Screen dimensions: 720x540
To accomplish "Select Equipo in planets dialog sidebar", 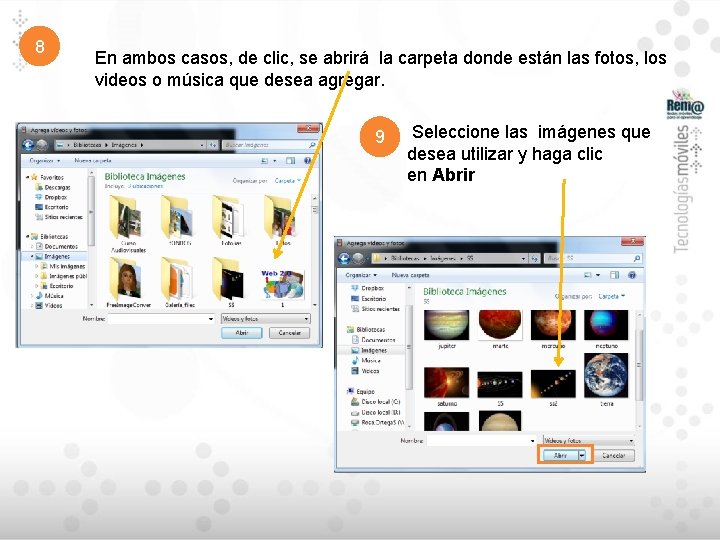I will click(361, 391).
